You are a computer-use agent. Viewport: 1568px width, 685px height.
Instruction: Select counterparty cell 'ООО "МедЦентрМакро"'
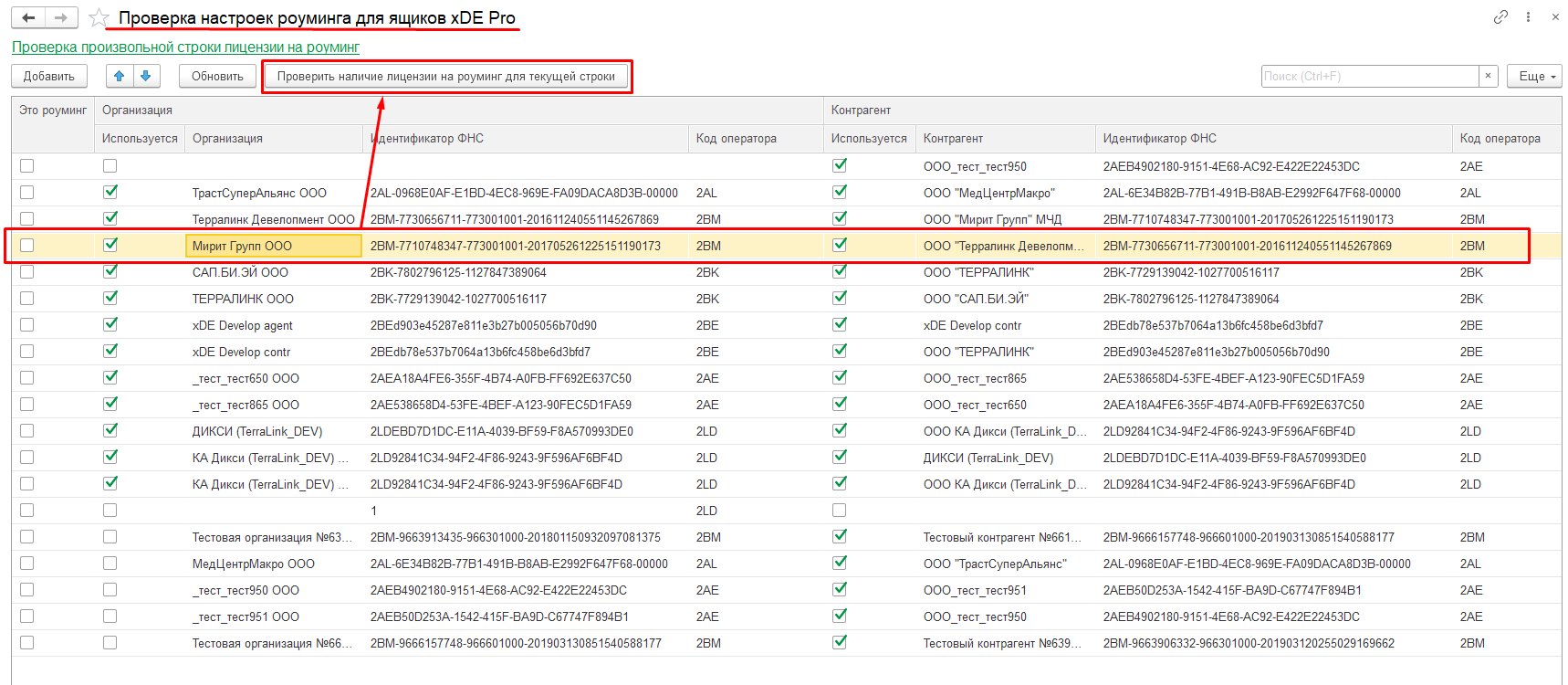point(1005,193)
